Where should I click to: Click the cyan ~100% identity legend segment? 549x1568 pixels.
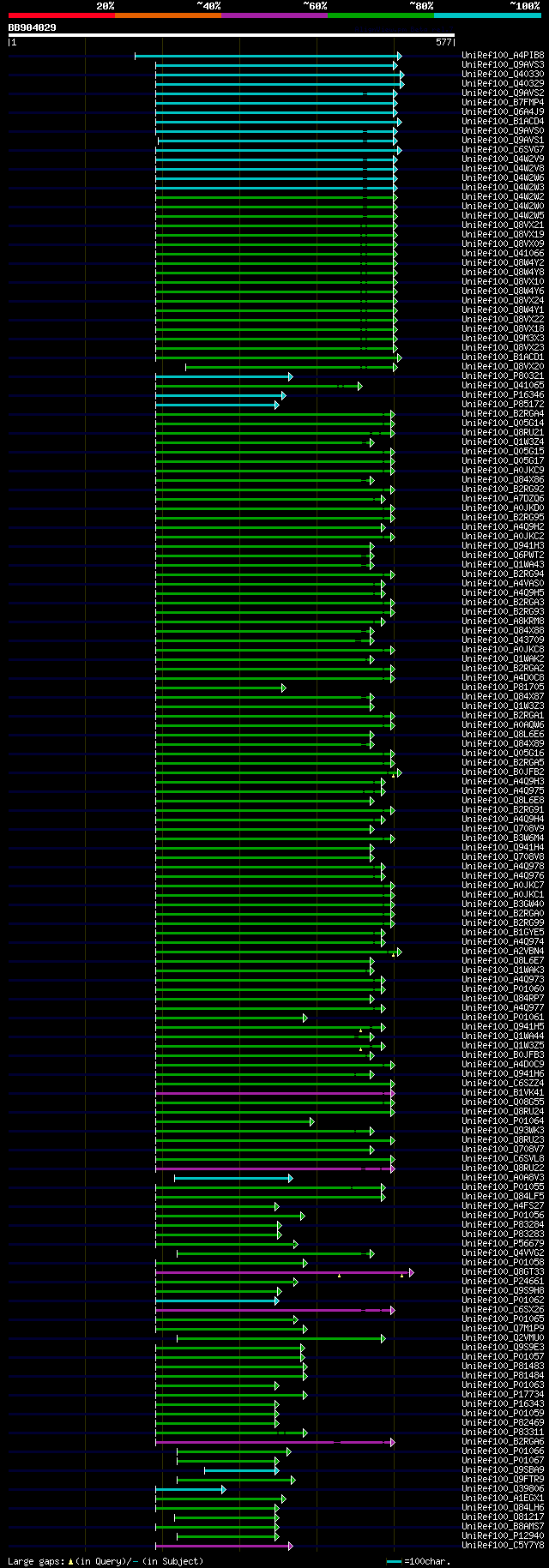(487, 15)
